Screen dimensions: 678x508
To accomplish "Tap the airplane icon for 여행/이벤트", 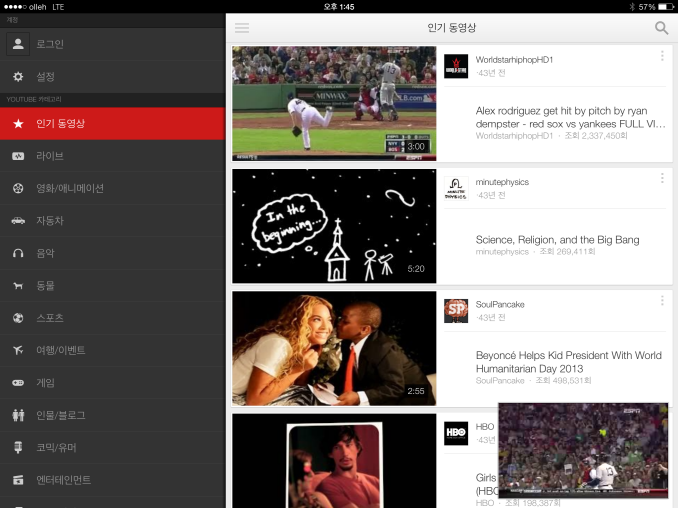I will point(18,350).
